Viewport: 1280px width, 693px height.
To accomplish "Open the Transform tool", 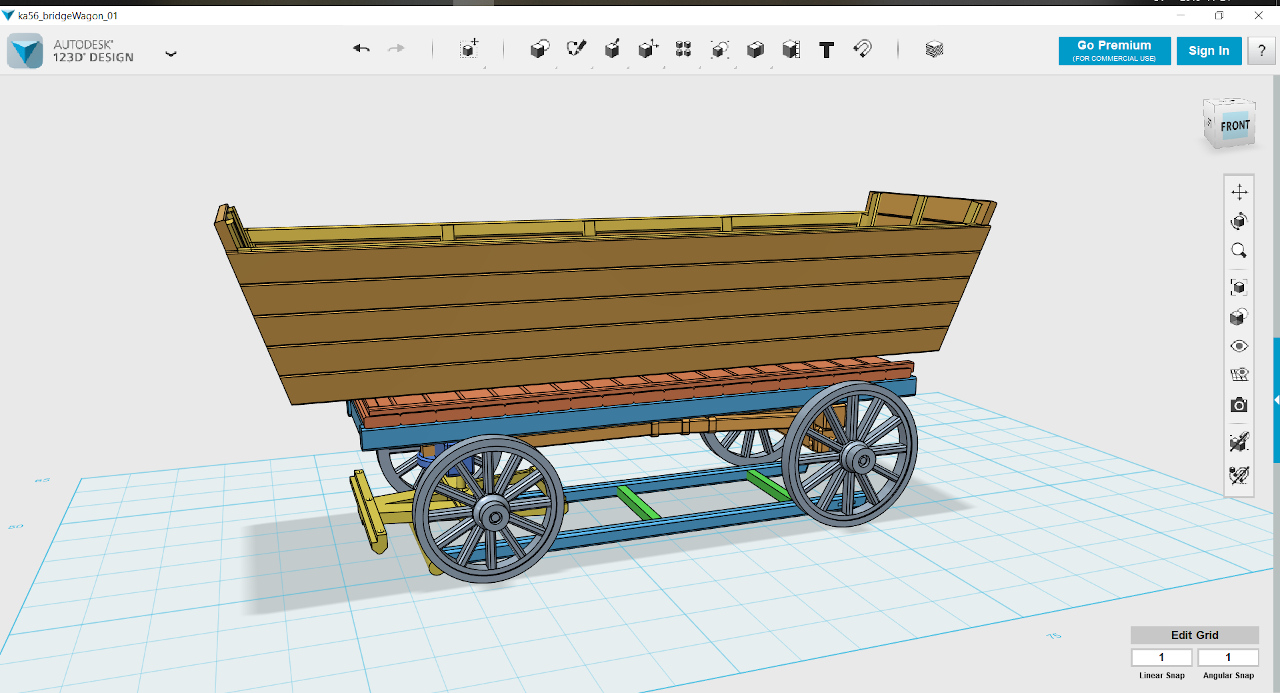I will point(469,49).
